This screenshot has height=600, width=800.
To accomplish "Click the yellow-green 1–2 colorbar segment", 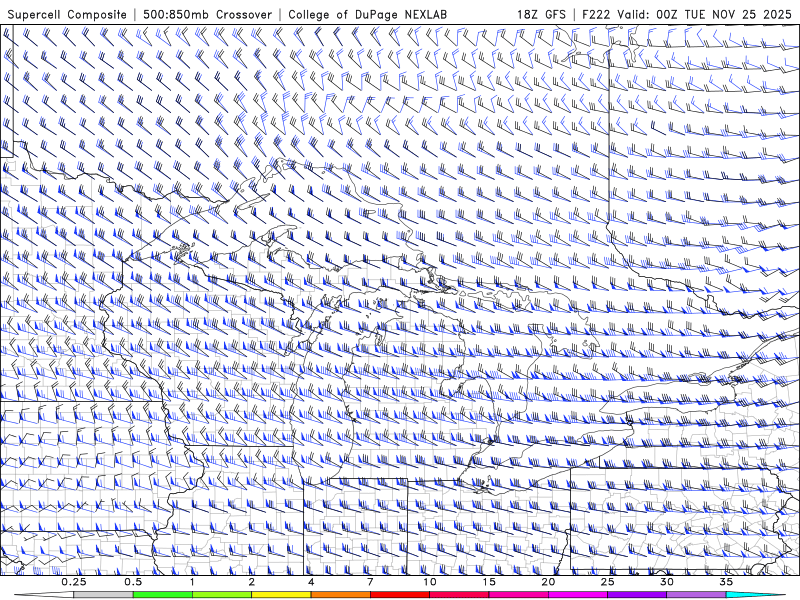I will (222, 595).
